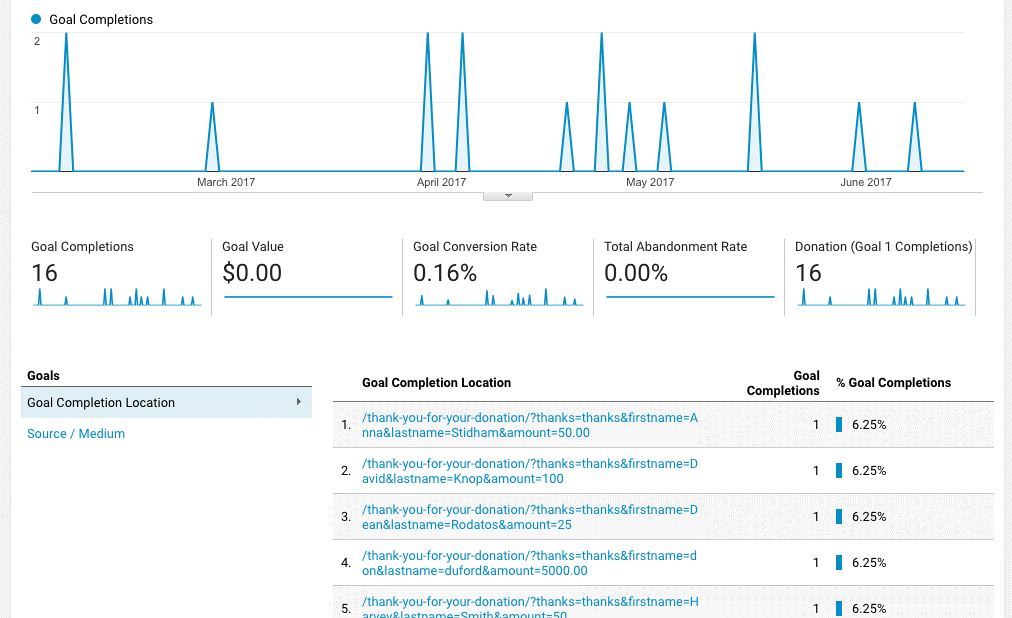Click the blue percentage bar in row 4
The height and width of the screenshot is (618, 1012).
[x=840, y=563]
